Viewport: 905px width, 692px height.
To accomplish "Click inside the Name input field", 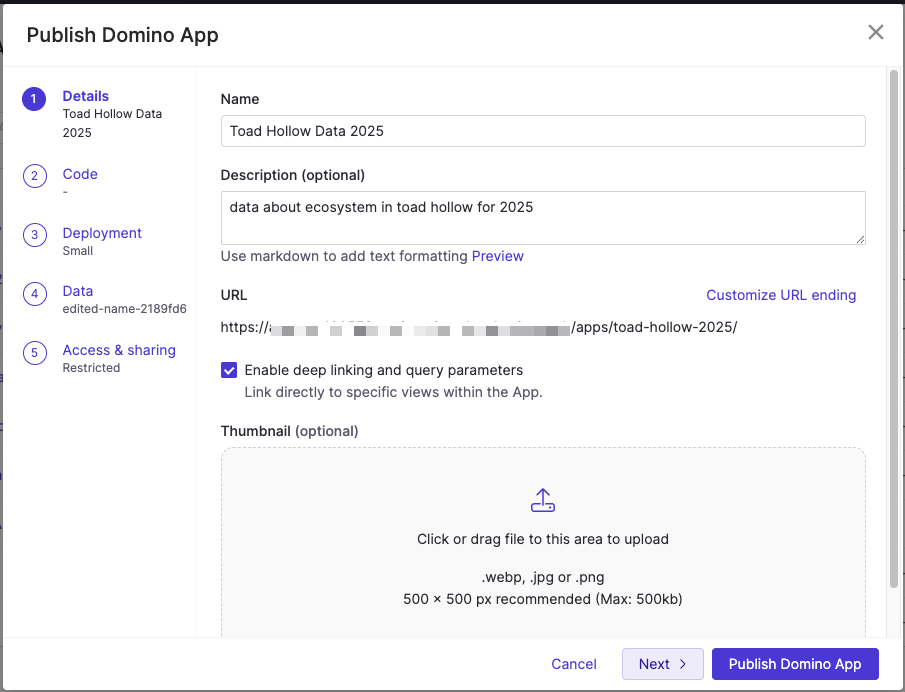I will (543, 131).
